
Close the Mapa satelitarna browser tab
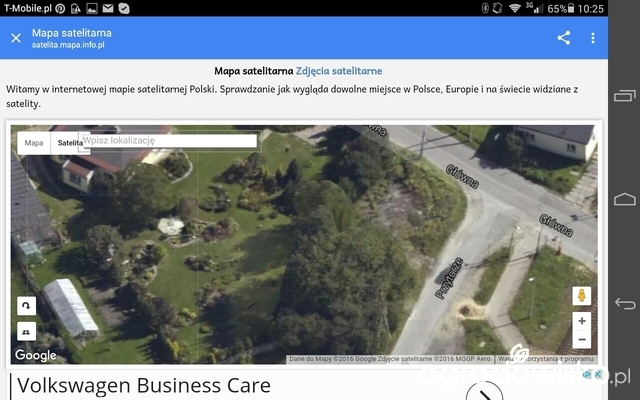pos(16,38)
